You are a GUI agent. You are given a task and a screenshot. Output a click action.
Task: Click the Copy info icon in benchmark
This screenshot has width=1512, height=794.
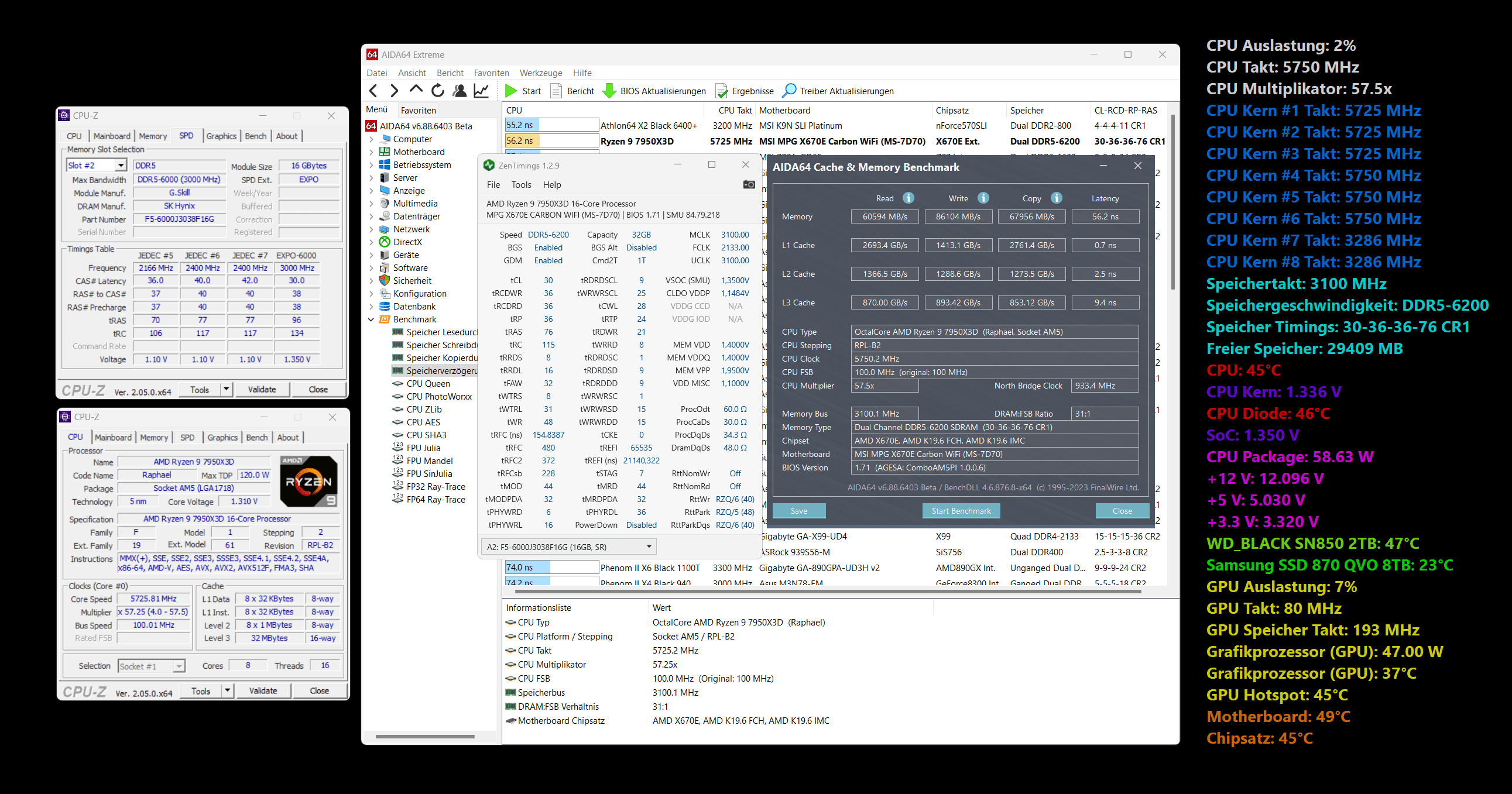coord(1056,198)
